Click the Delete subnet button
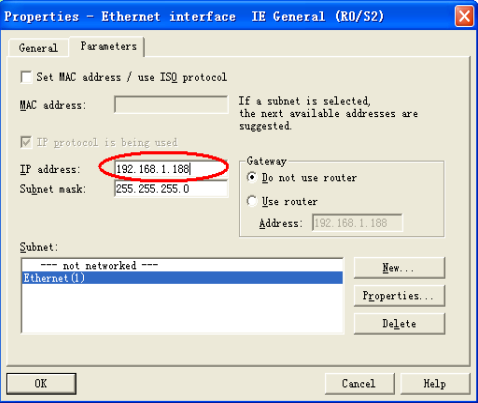Screen dimensions: 478x403 point(399,323)
